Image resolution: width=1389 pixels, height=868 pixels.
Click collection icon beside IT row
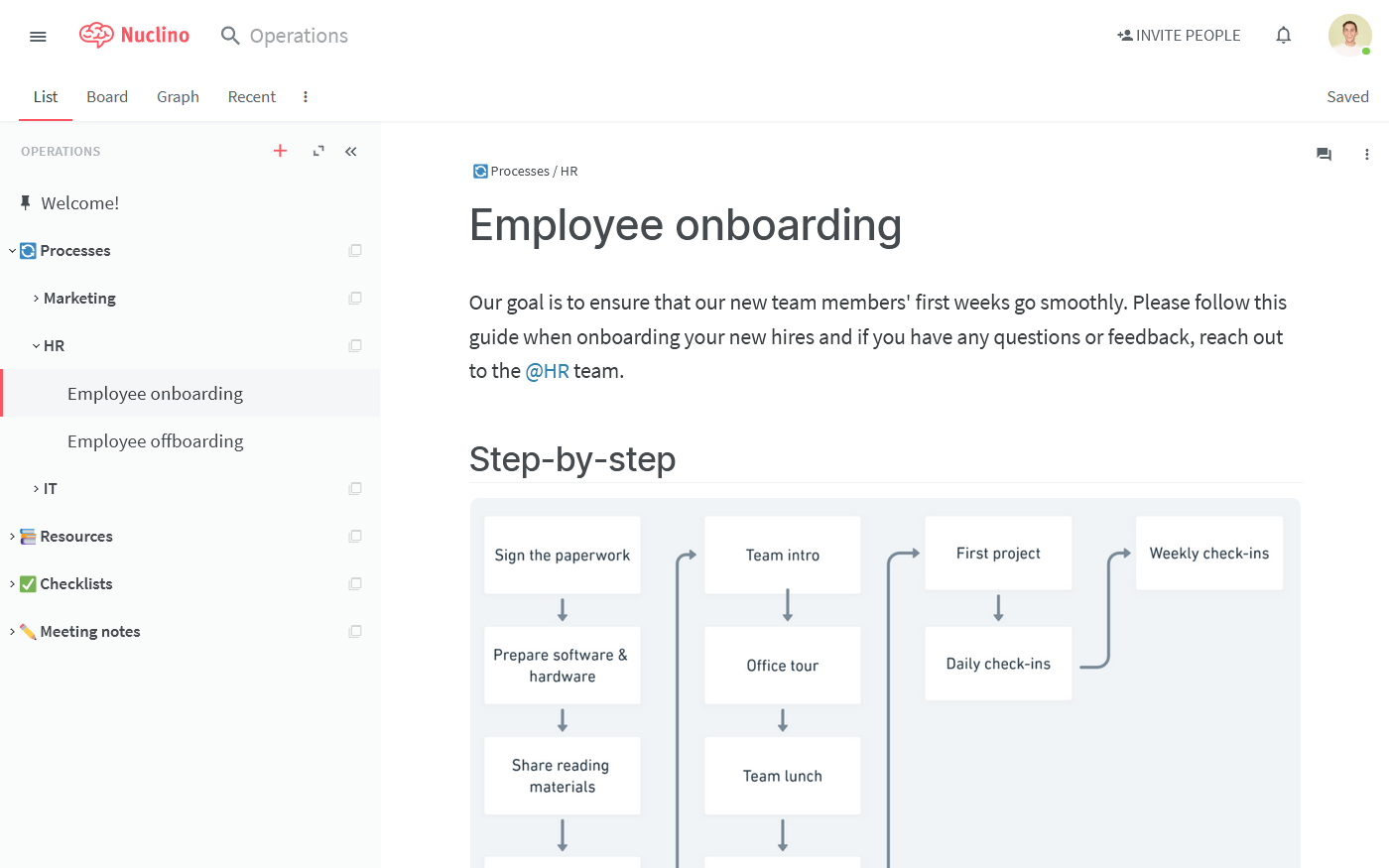(x=355, y=489)
